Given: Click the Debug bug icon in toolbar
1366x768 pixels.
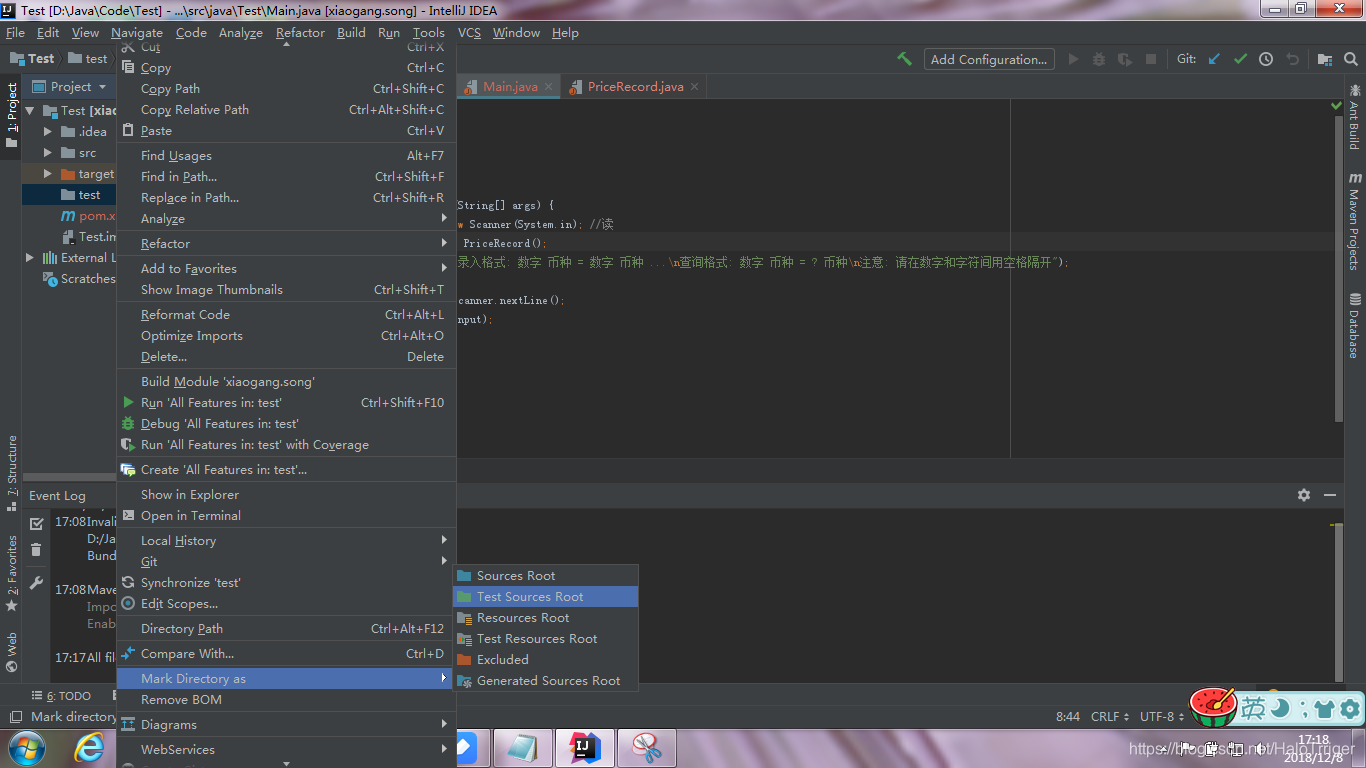Looking at the screenshot, I should pos(1099,59).
